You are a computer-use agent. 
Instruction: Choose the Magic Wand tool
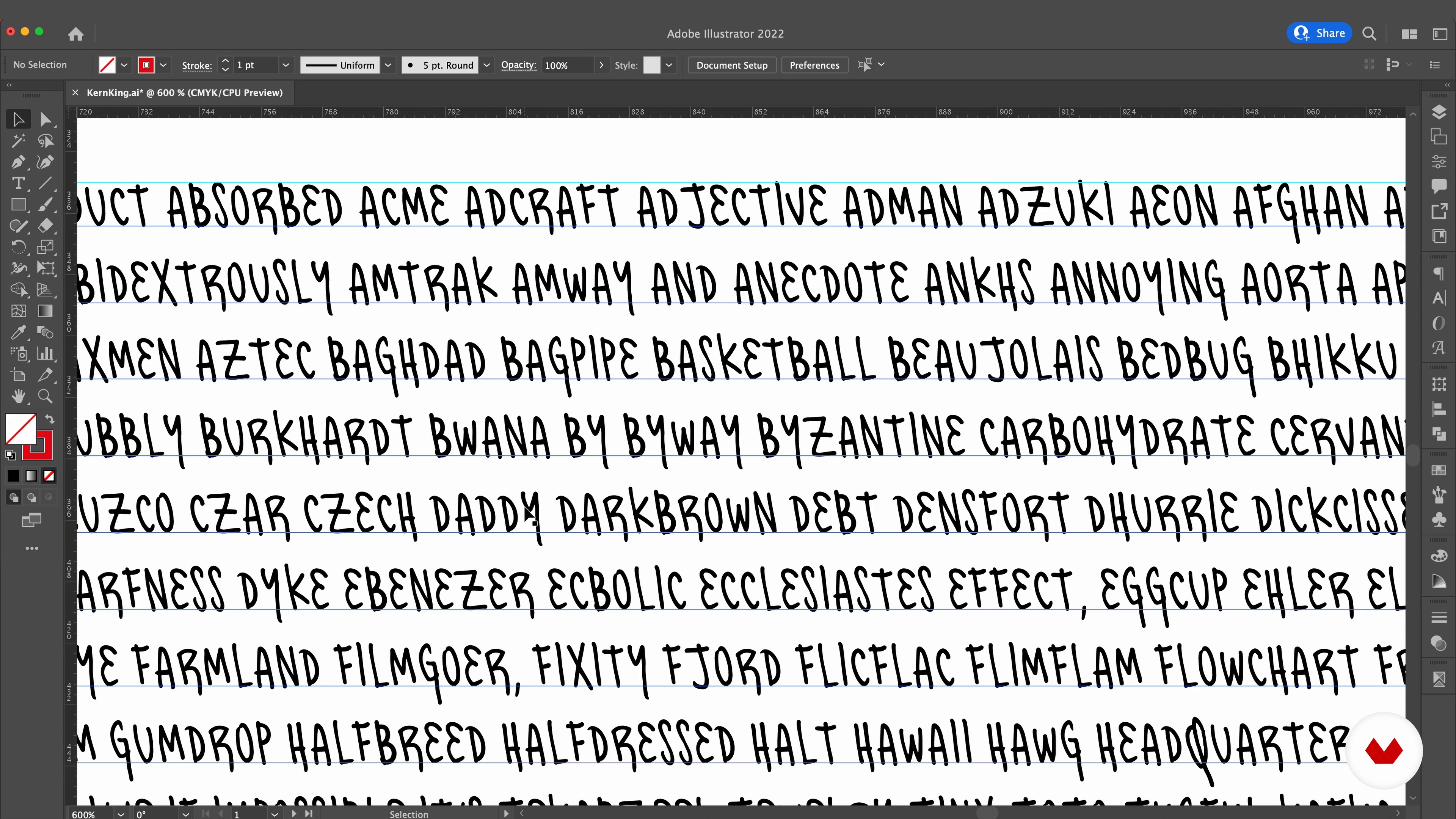click(x=18, y=140)
